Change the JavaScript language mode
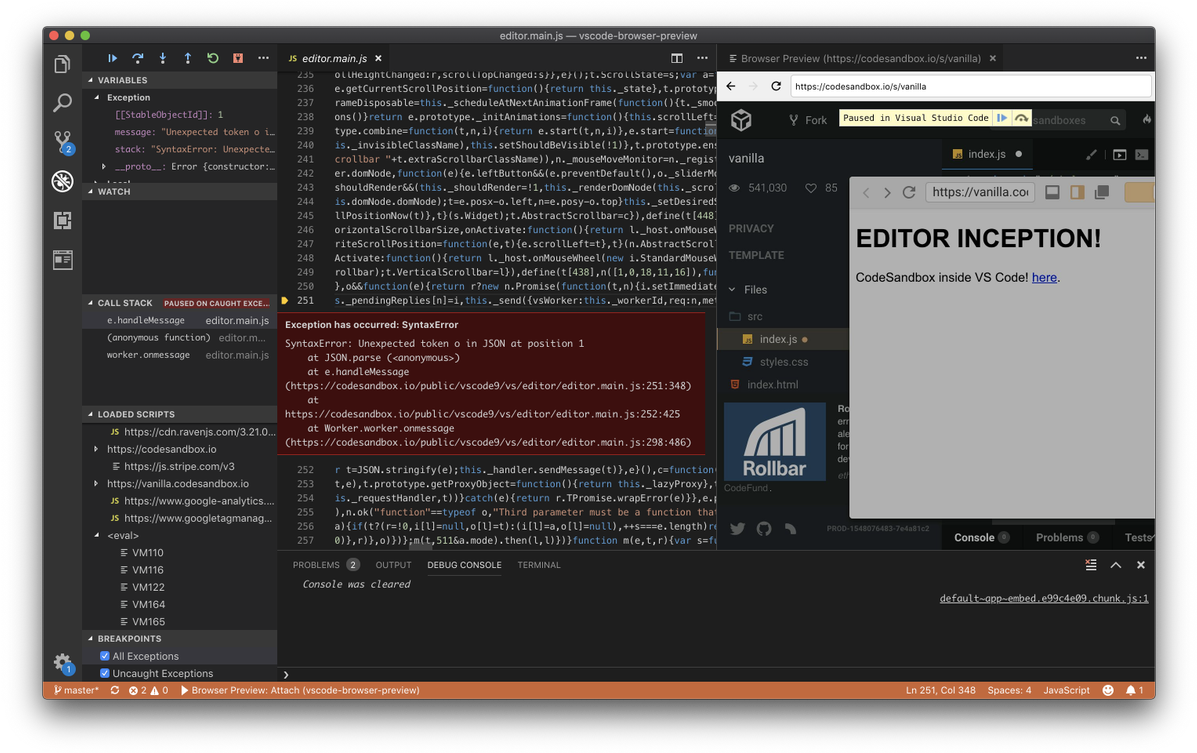Image resolution: width=1197 pixels, height=753 pixels. pos(1066,690)
